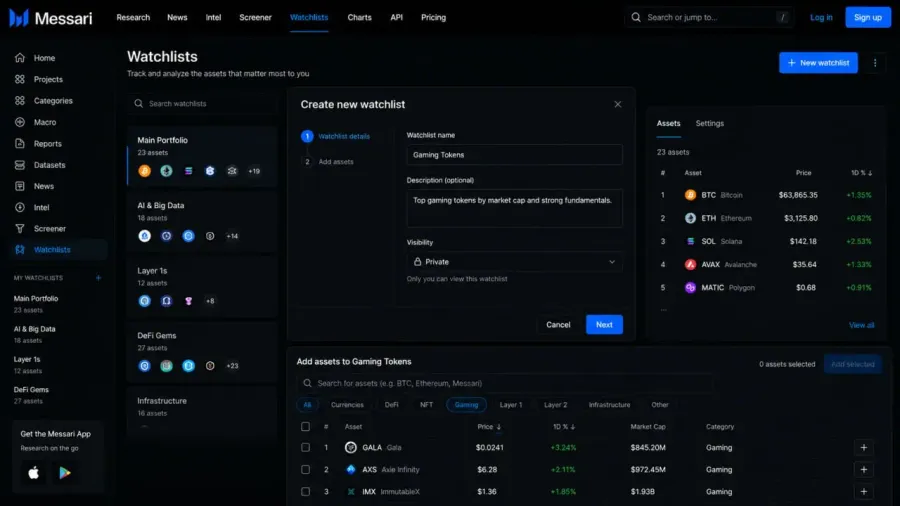Open Charts in top navigation
This screenshot has height=506, width=900.
pos(359,17)
